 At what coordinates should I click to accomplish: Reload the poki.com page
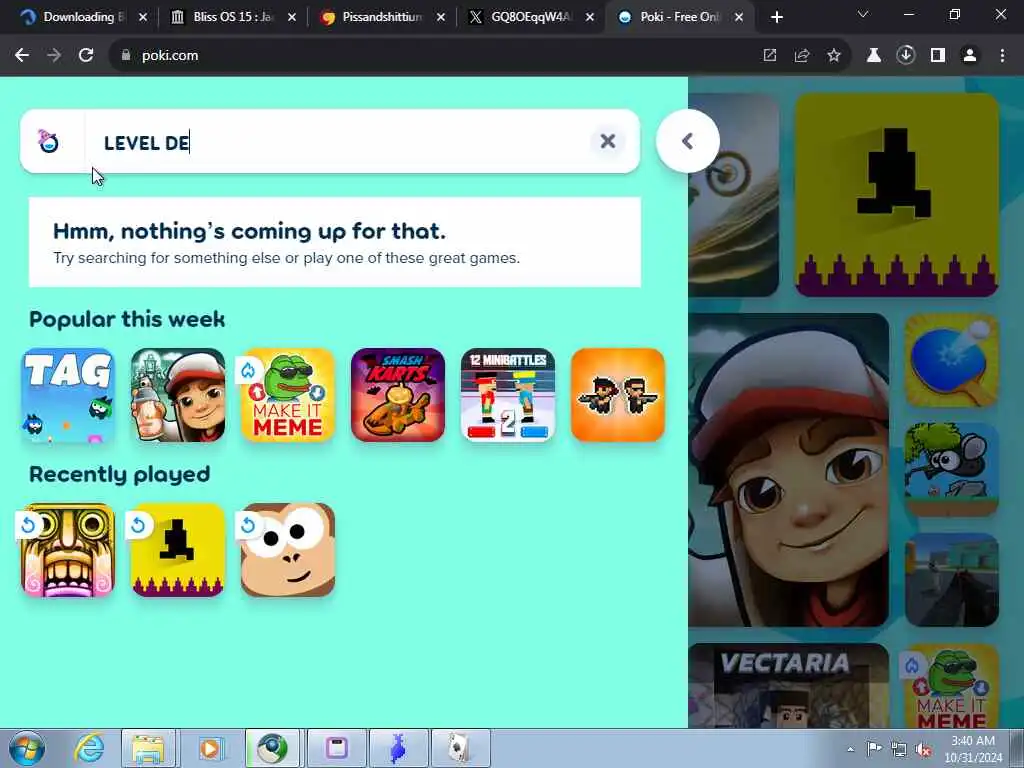pyautogui.click(x=86, y=56)
